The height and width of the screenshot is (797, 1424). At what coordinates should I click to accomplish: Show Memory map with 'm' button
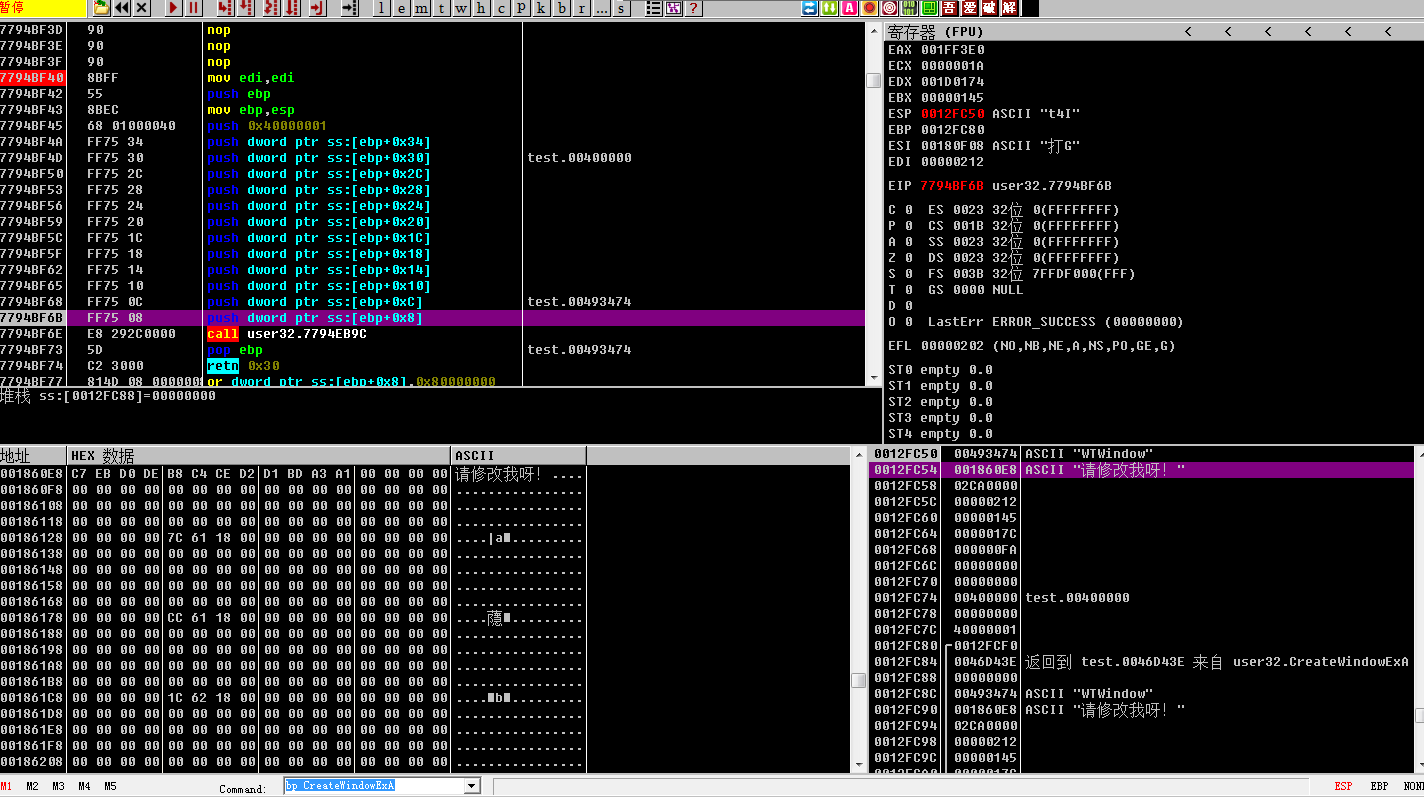click(x=421, y=8)
